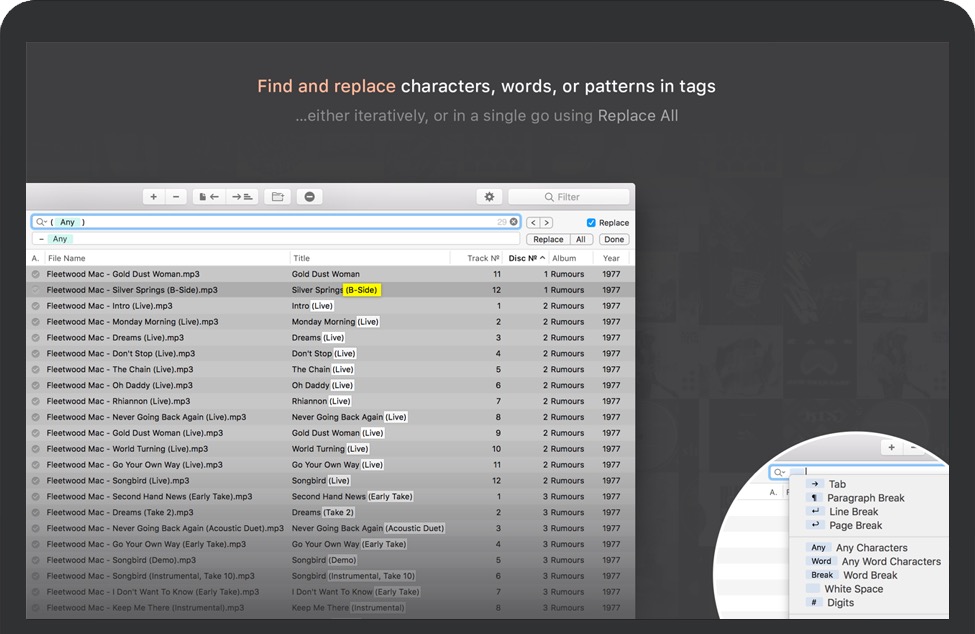Screen dimensions: 975x634
Task: Sort by the Disc Nº column
Action: pos(526,258)
